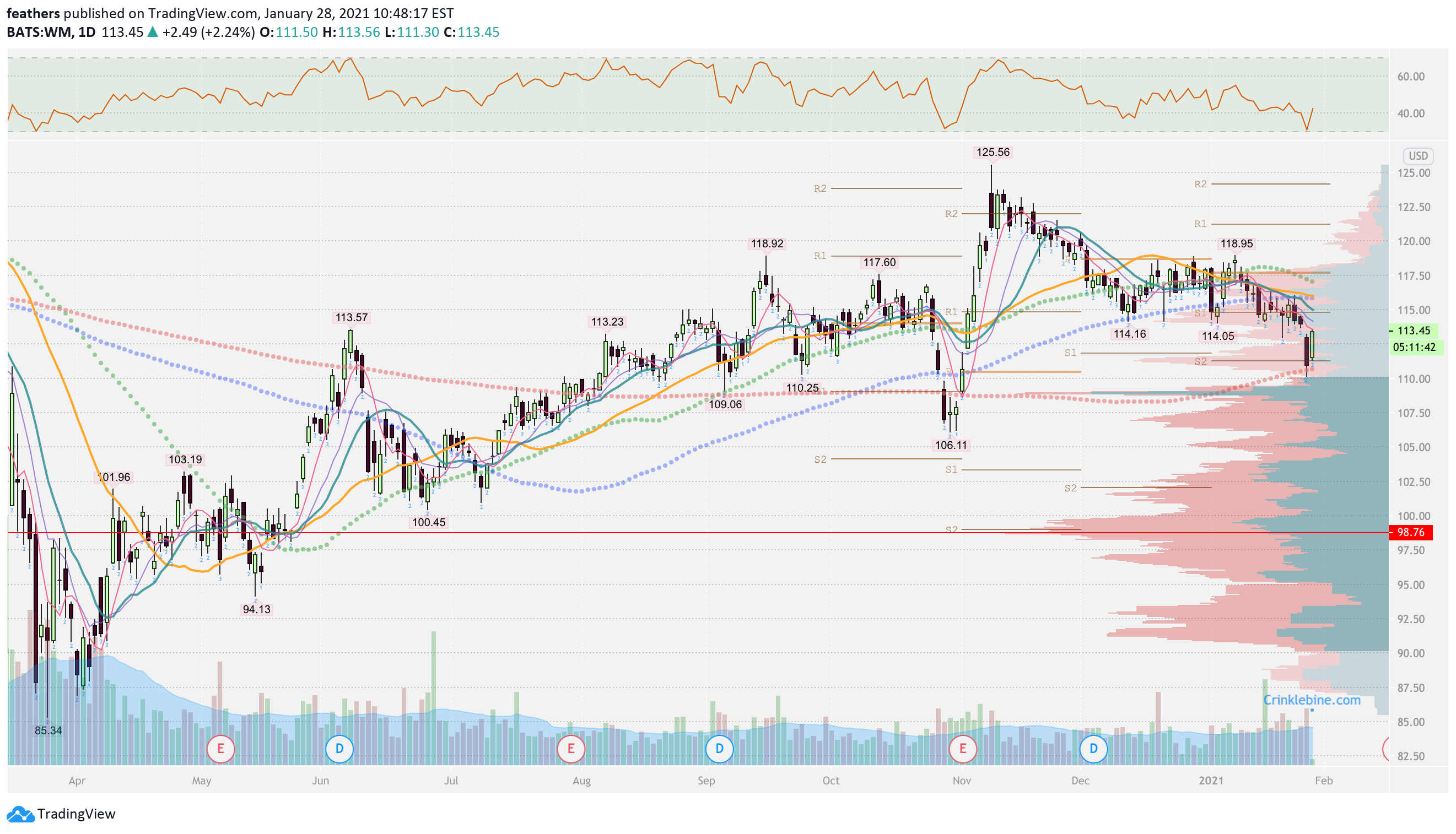Click the 'feathers' author name
This screenshot has width=1456, height=834.
click(33, 13)
